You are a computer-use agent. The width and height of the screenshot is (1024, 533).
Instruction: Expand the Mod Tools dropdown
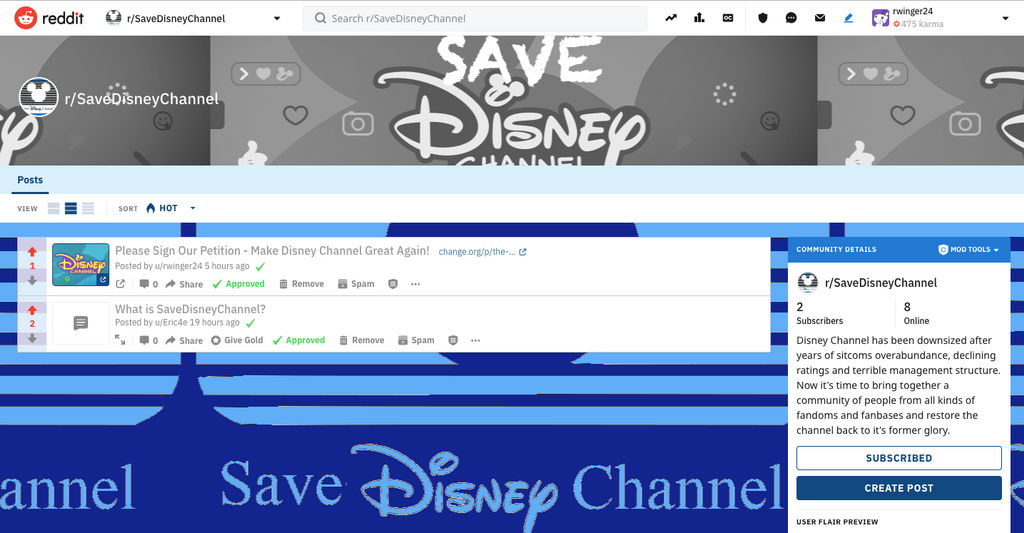[x=968, y=250]
